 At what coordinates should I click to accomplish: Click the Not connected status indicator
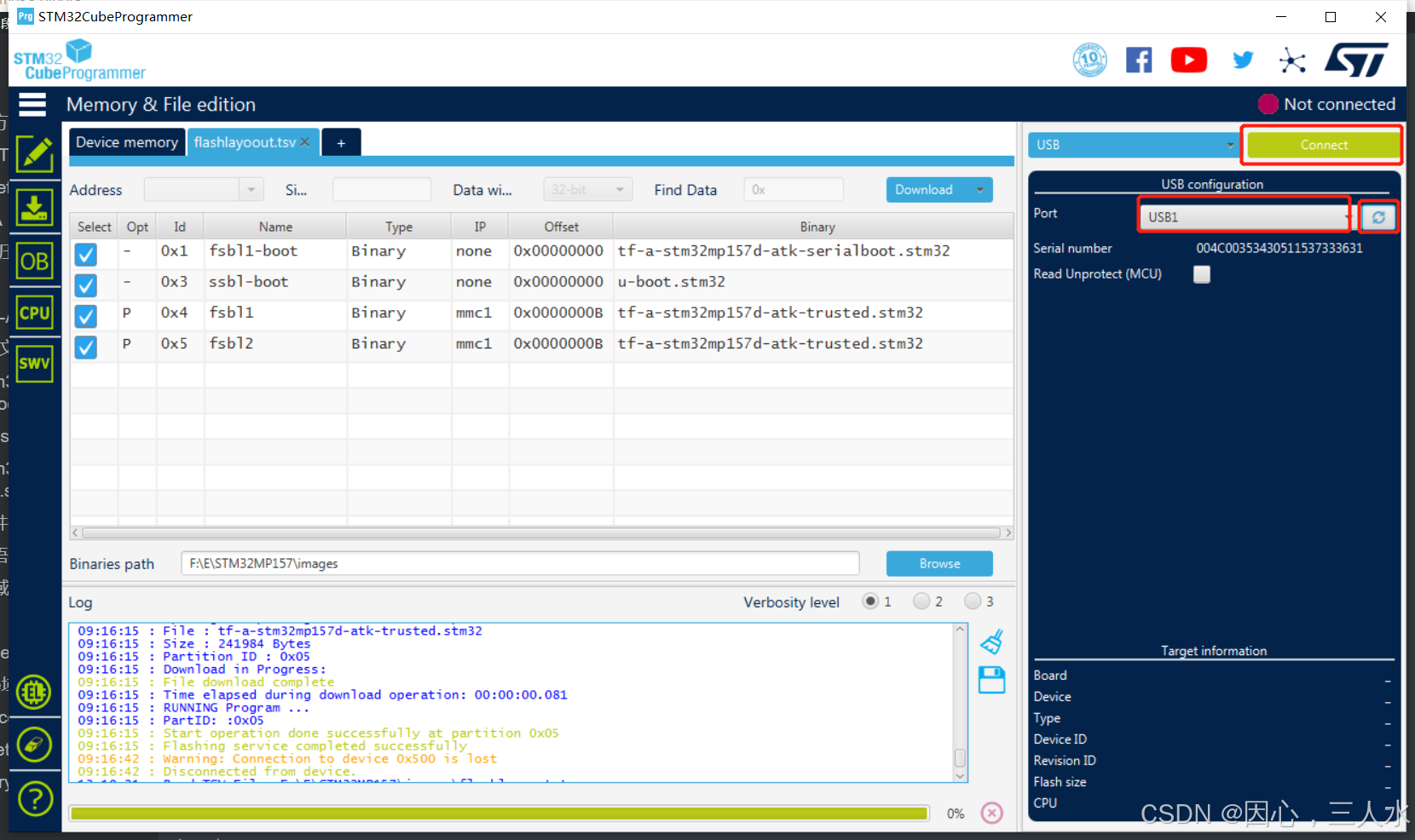(x=1326, y=104)
